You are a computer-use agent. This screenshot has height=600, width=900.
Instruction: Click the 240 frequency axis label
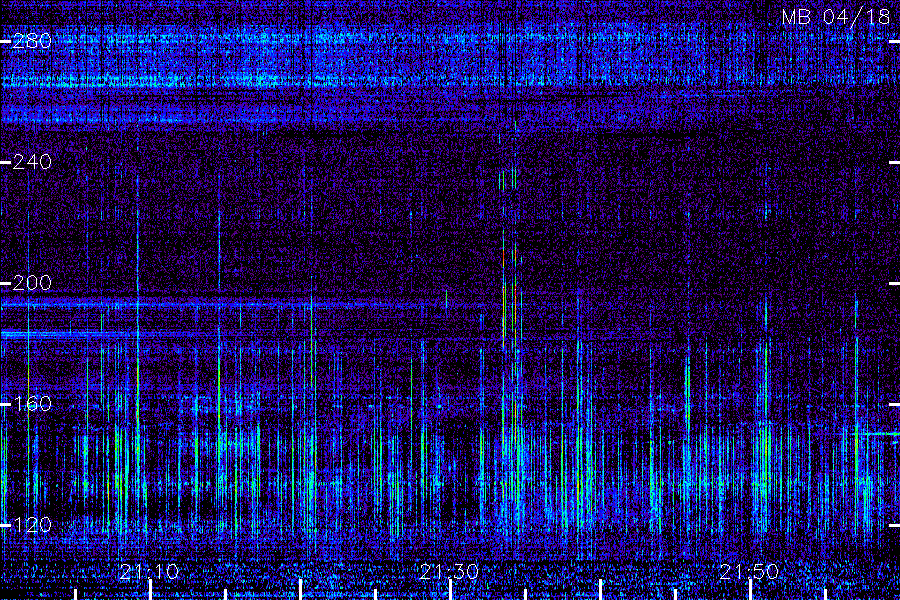(32, 162)
